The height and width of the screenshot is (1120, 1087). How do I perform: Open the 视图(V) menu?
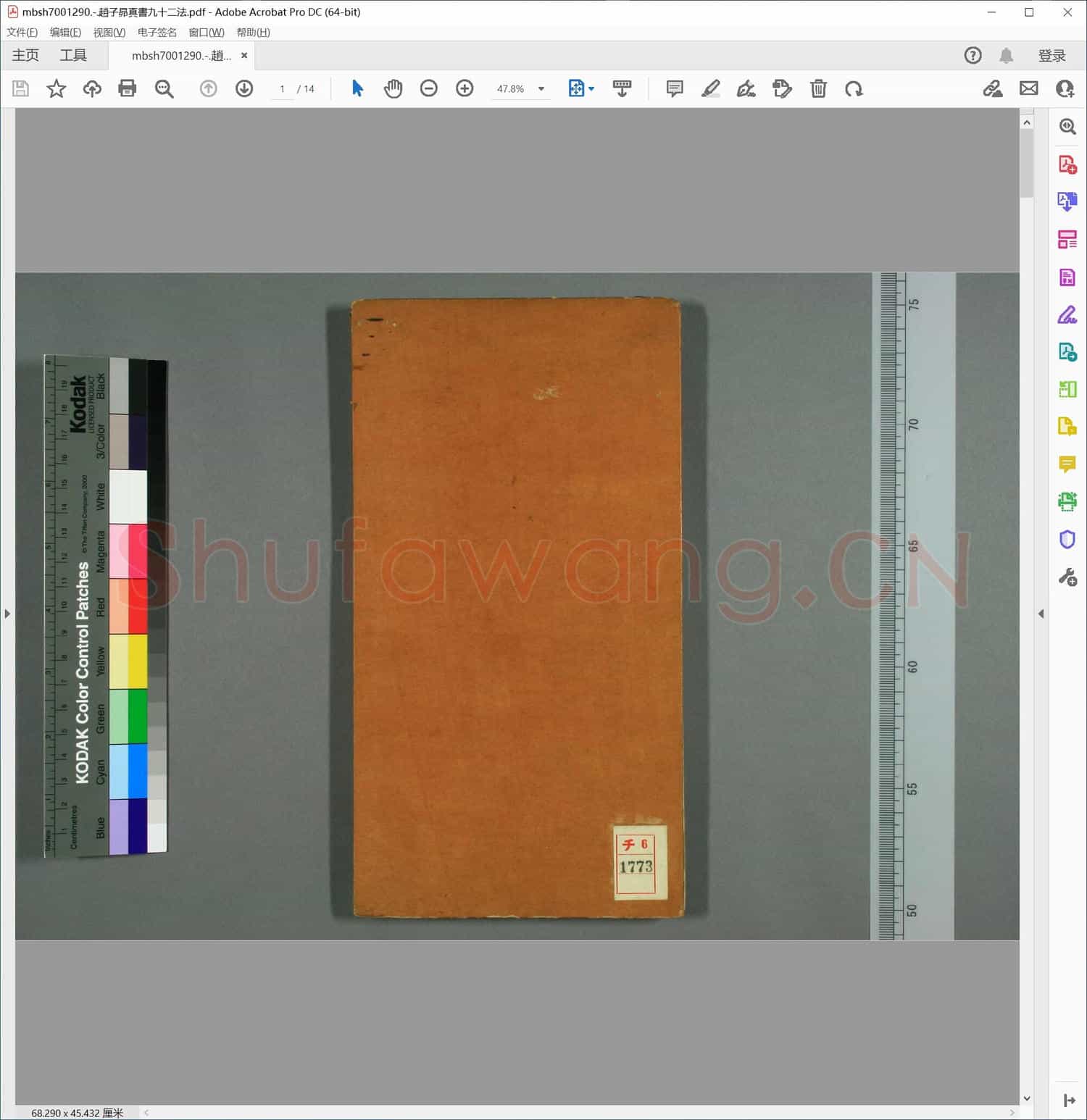(x=109, y=33)
